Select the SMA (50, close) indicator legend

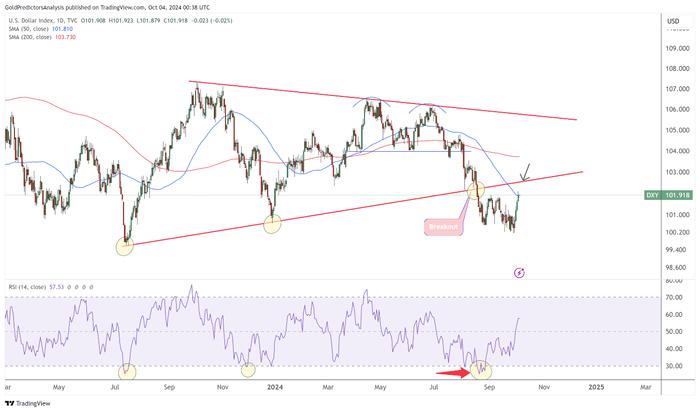(41, 29)
